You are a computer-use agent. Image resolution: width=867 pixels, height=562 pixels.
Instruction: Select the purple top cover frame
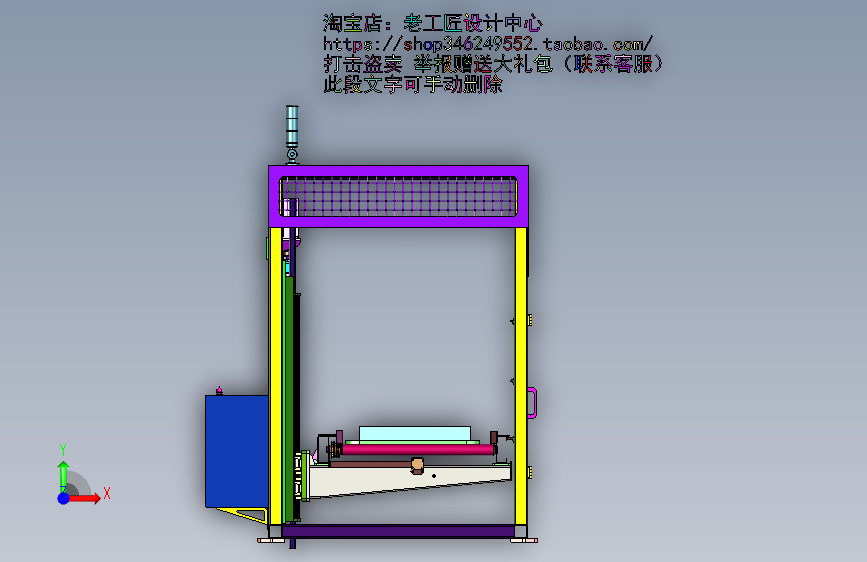tap(398, 169)
